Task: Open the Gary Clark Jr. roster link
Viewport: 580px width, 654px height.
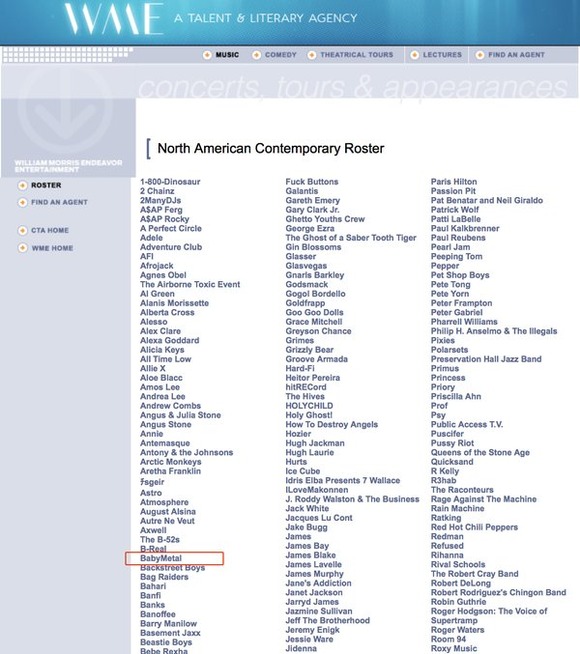Action: coord(312,210)
